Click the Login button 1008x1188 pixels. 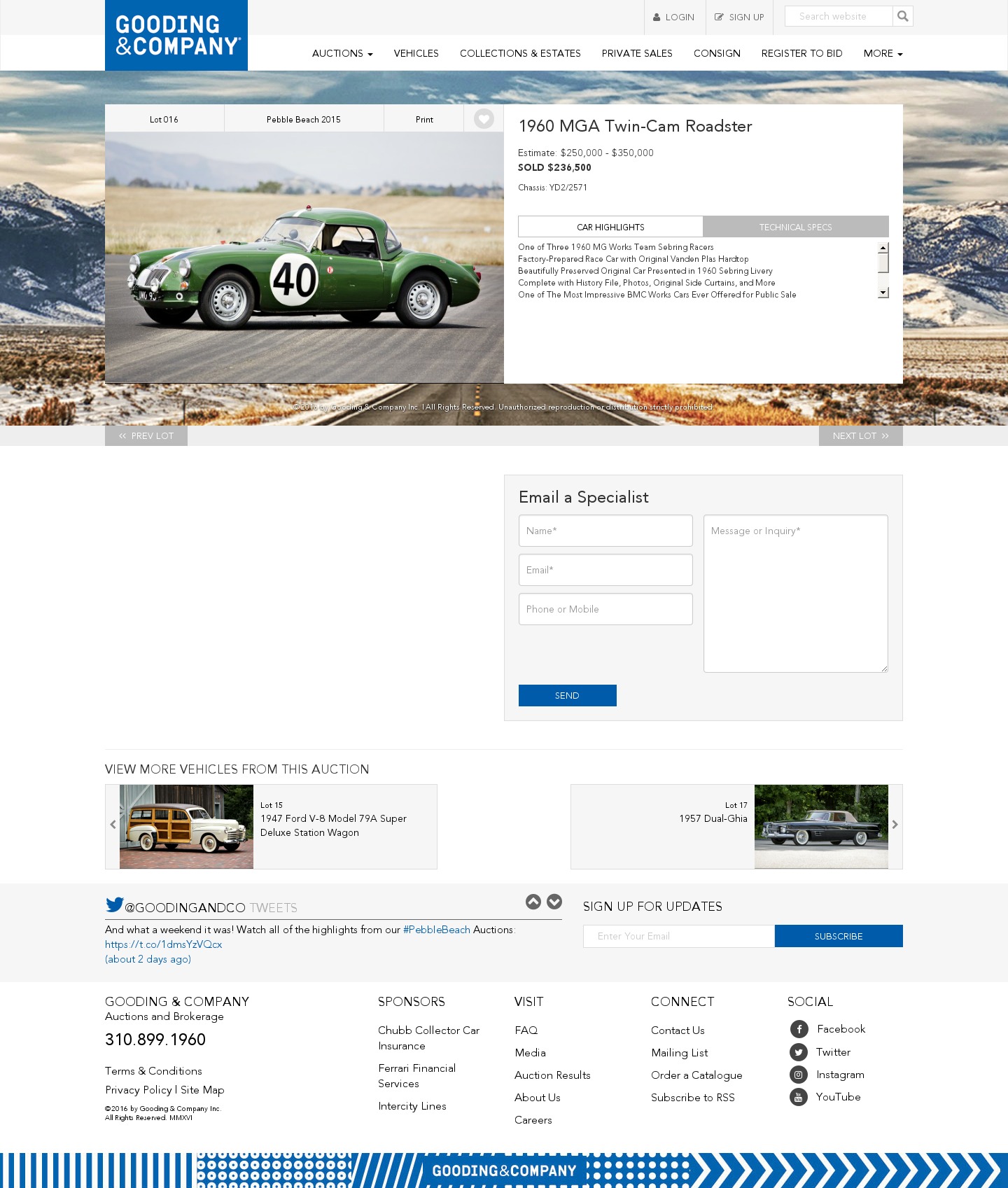pyautogui.click(x=675, y=18)
